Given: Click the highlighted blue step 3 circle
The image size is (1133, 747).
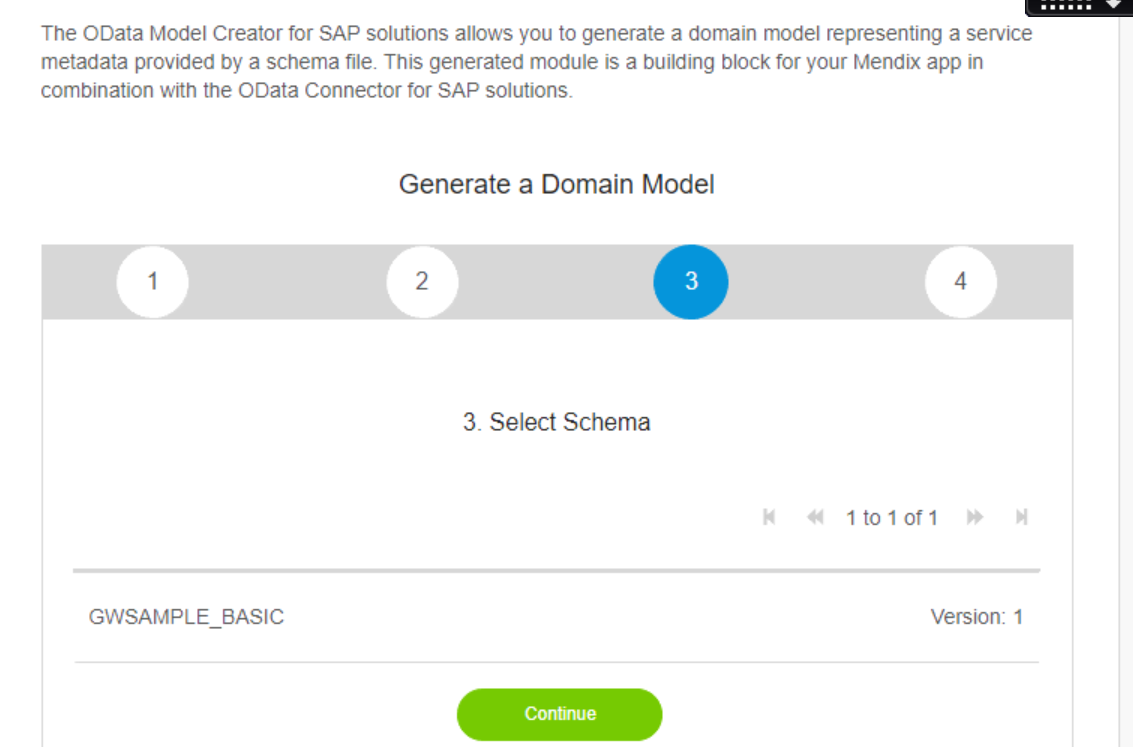Looking at the screenshot, I should pos(691,282).
